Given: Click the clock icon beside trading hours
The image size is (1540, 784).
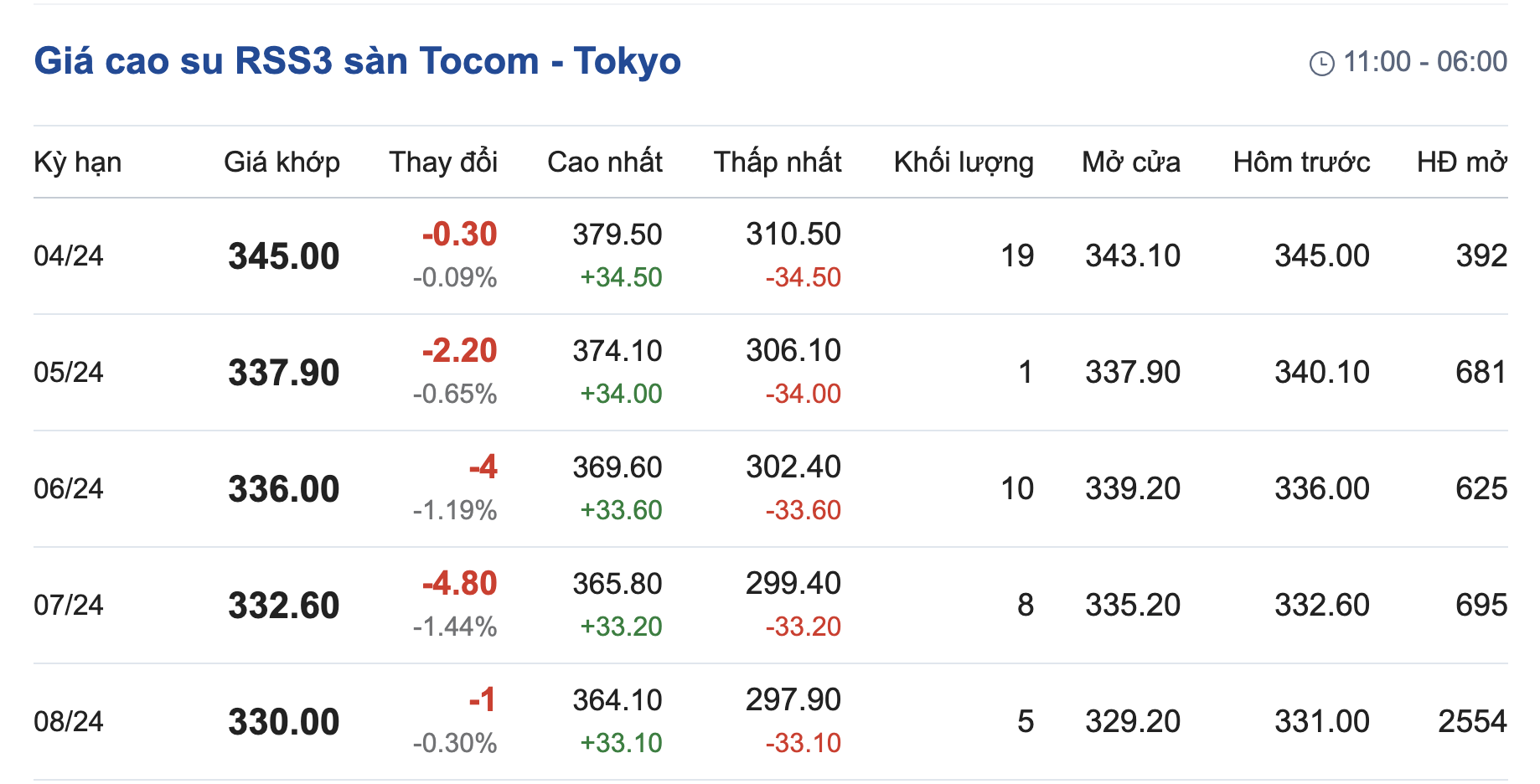Looking at the screenshot, I should (x=1321, y=63).
